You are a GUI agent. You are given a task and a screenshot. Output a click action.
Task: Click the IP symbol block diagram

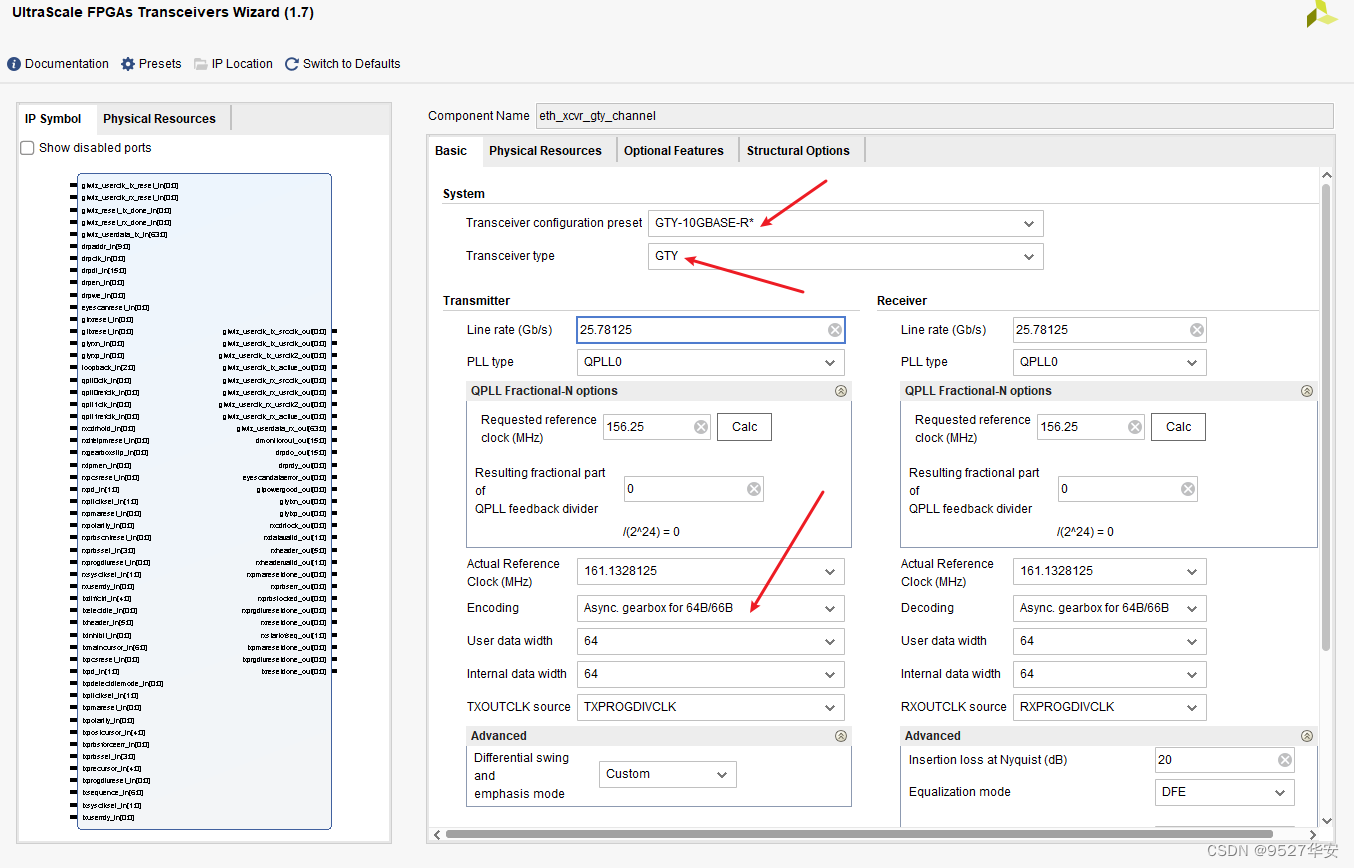(205, 501)
